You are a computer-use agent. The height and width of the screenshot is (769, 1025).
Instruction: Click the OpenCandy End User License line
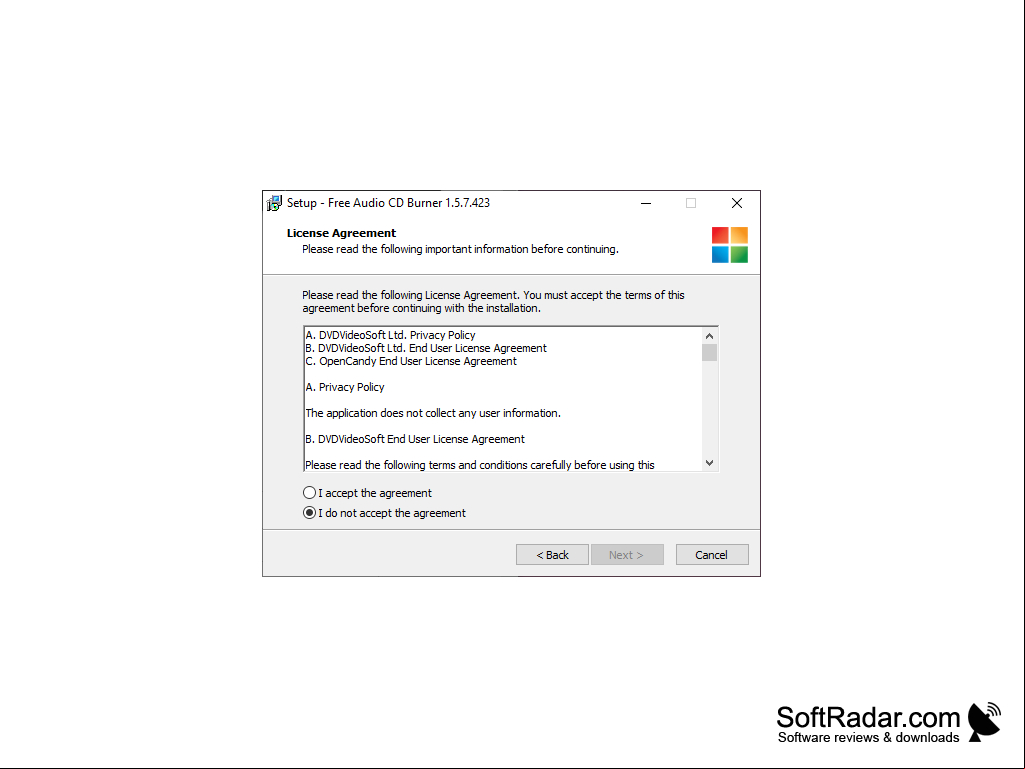[411, 361]
